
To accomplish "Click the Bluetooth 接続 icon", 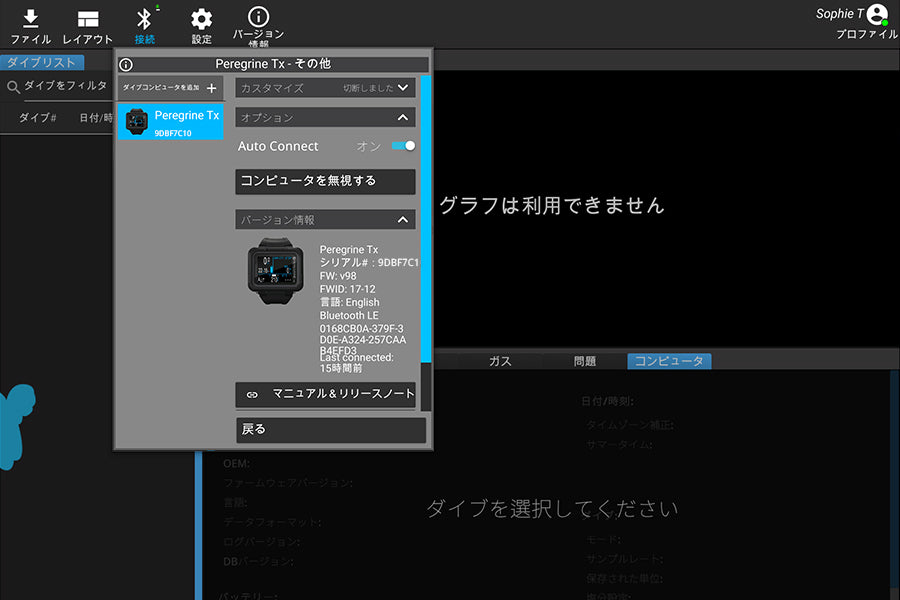I will pos(144,18).
